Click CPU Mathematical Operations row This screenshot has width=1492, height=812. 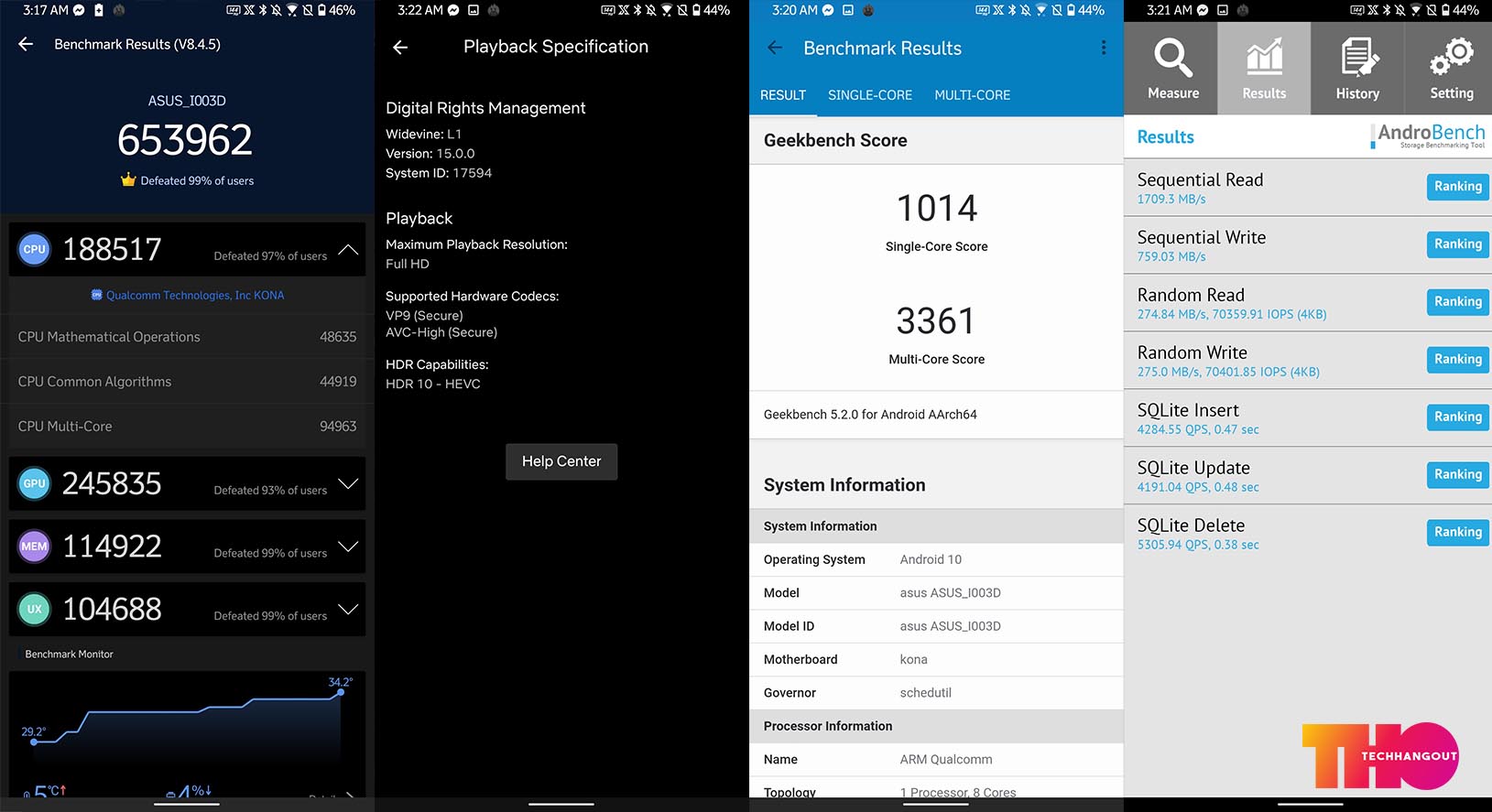click(187, 337)
